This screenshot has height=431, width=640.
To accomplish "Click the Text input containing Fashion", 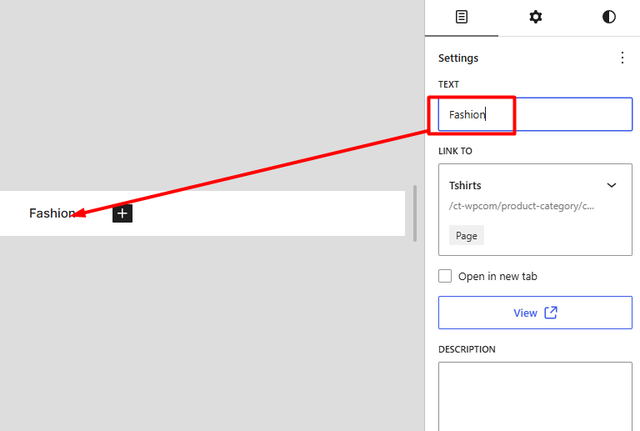I will point(535,114).
